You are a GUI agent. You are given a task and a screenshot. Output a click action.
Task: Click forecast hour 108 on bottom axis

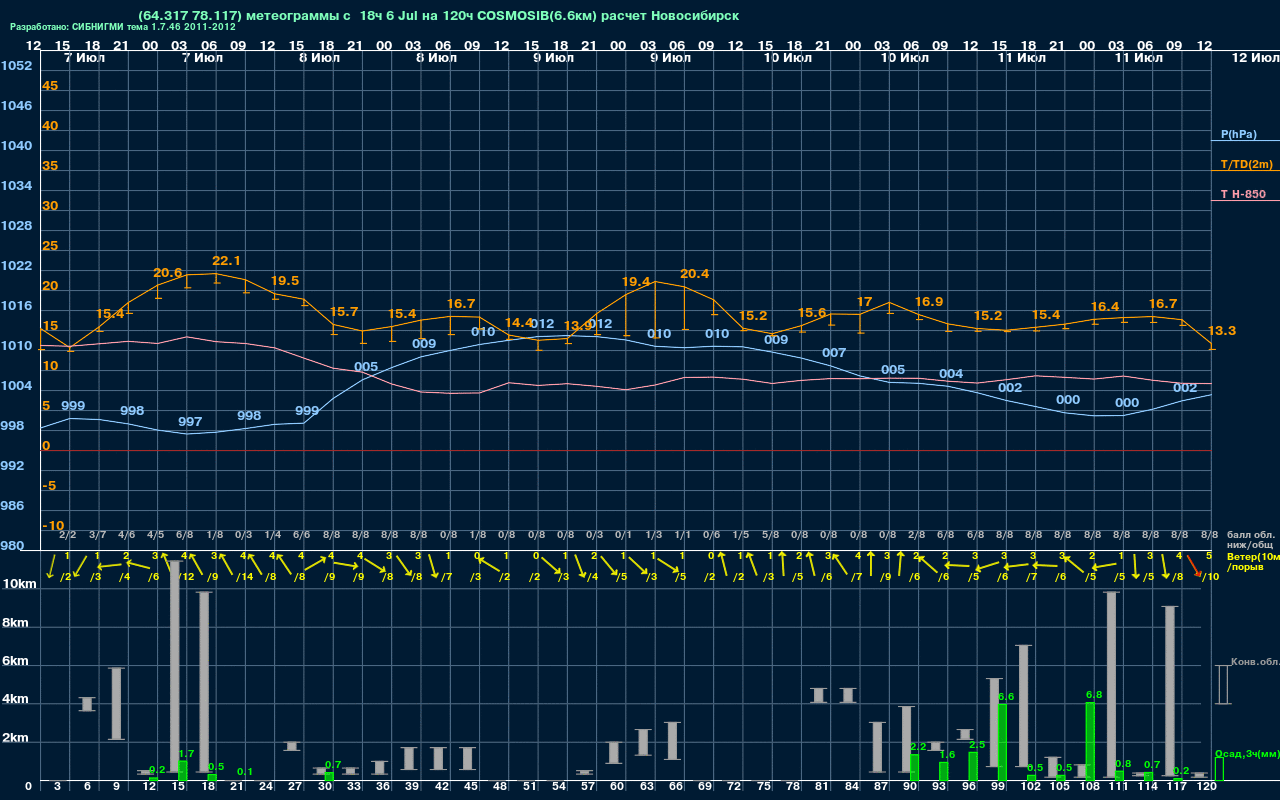(x=1089, y=787)
